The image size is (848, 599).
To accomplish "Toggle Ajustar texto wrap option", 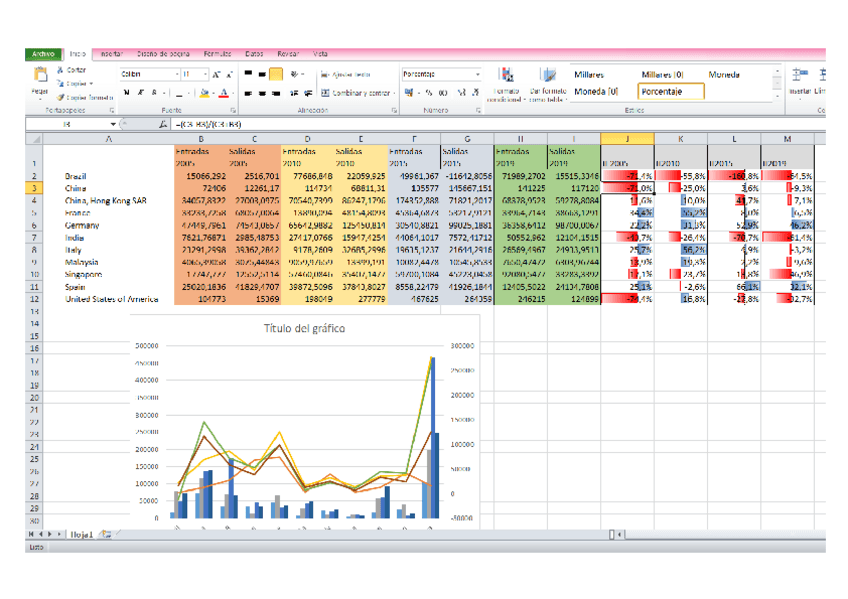I will (345, 75).
